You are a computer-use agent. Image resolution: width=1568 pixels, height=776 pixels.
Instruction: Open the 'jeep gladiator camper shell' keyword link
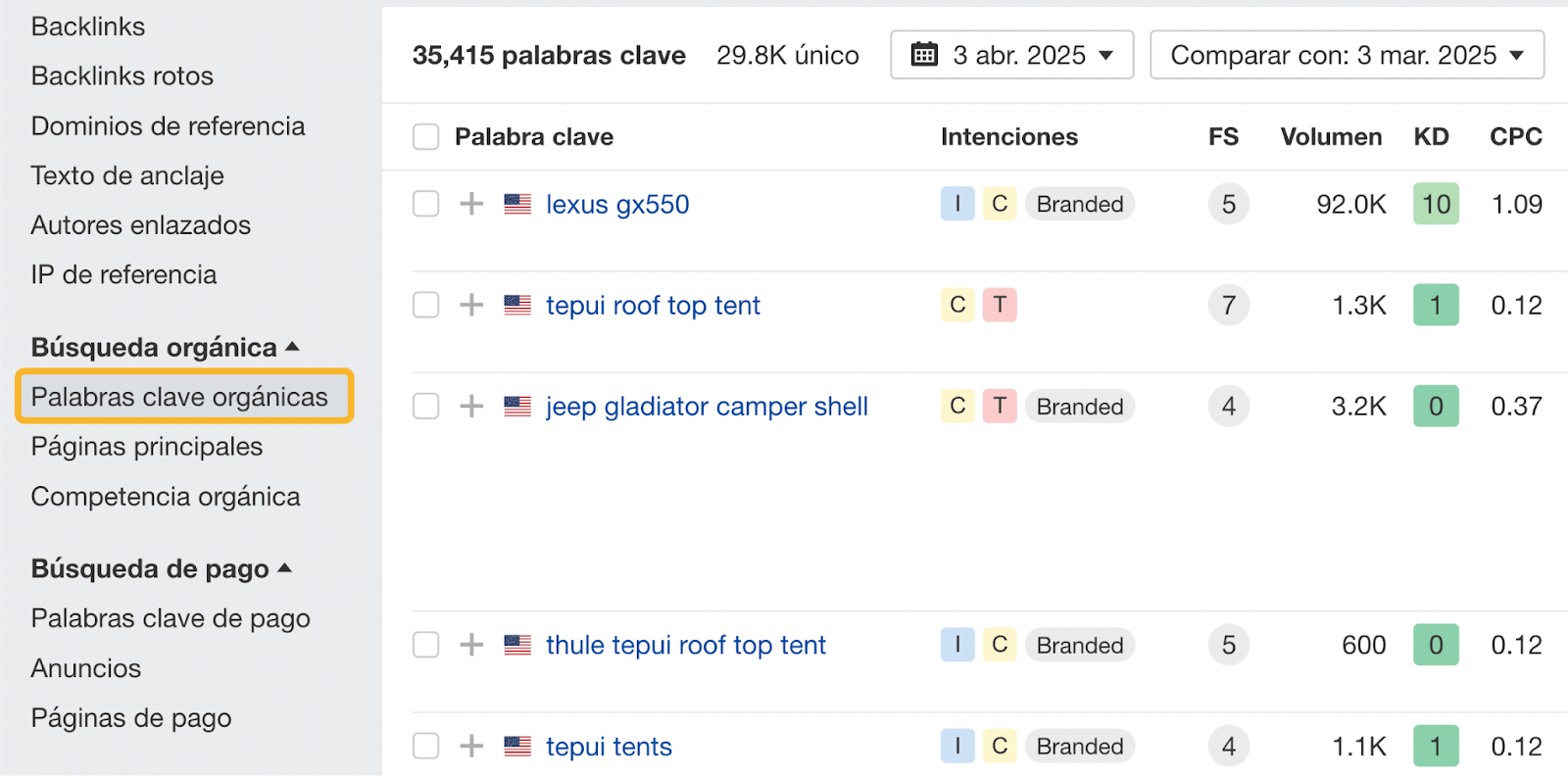(706, 406)
